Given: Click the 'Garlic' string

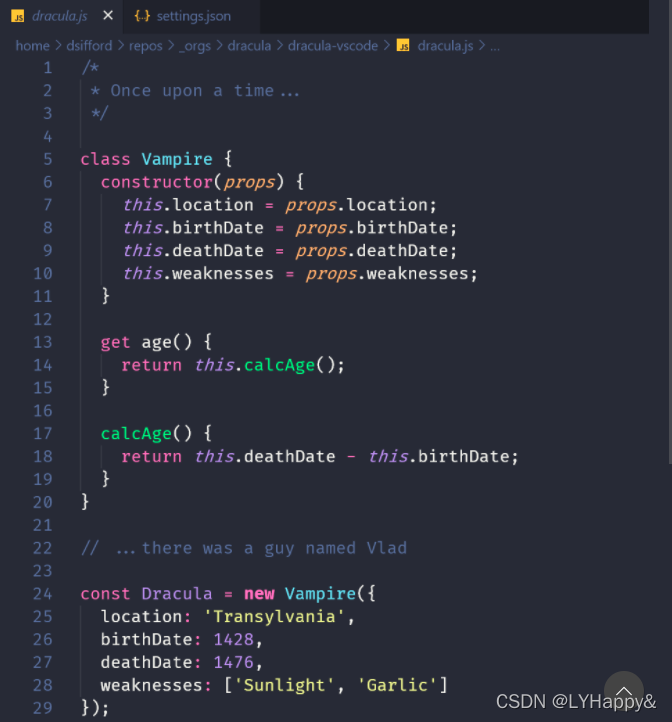Looking at the screenshot, I should (x=397, y=686).
